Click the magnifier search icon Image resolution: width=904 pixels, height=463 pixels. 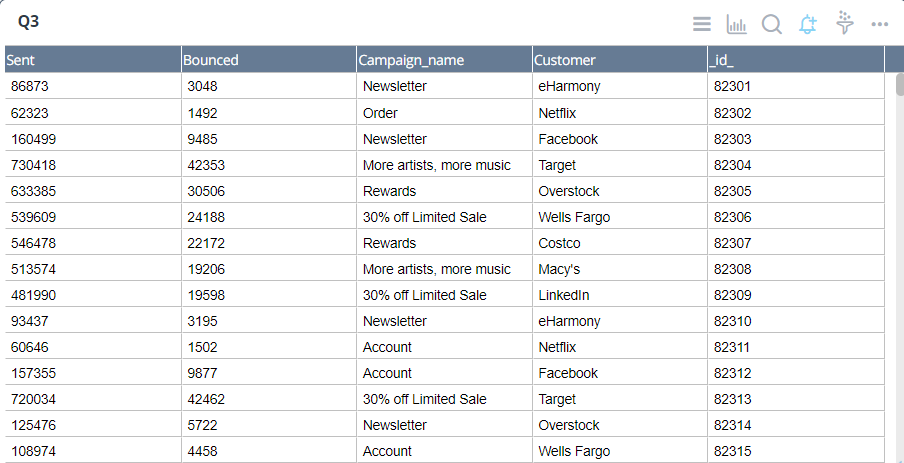pos(771,24)
